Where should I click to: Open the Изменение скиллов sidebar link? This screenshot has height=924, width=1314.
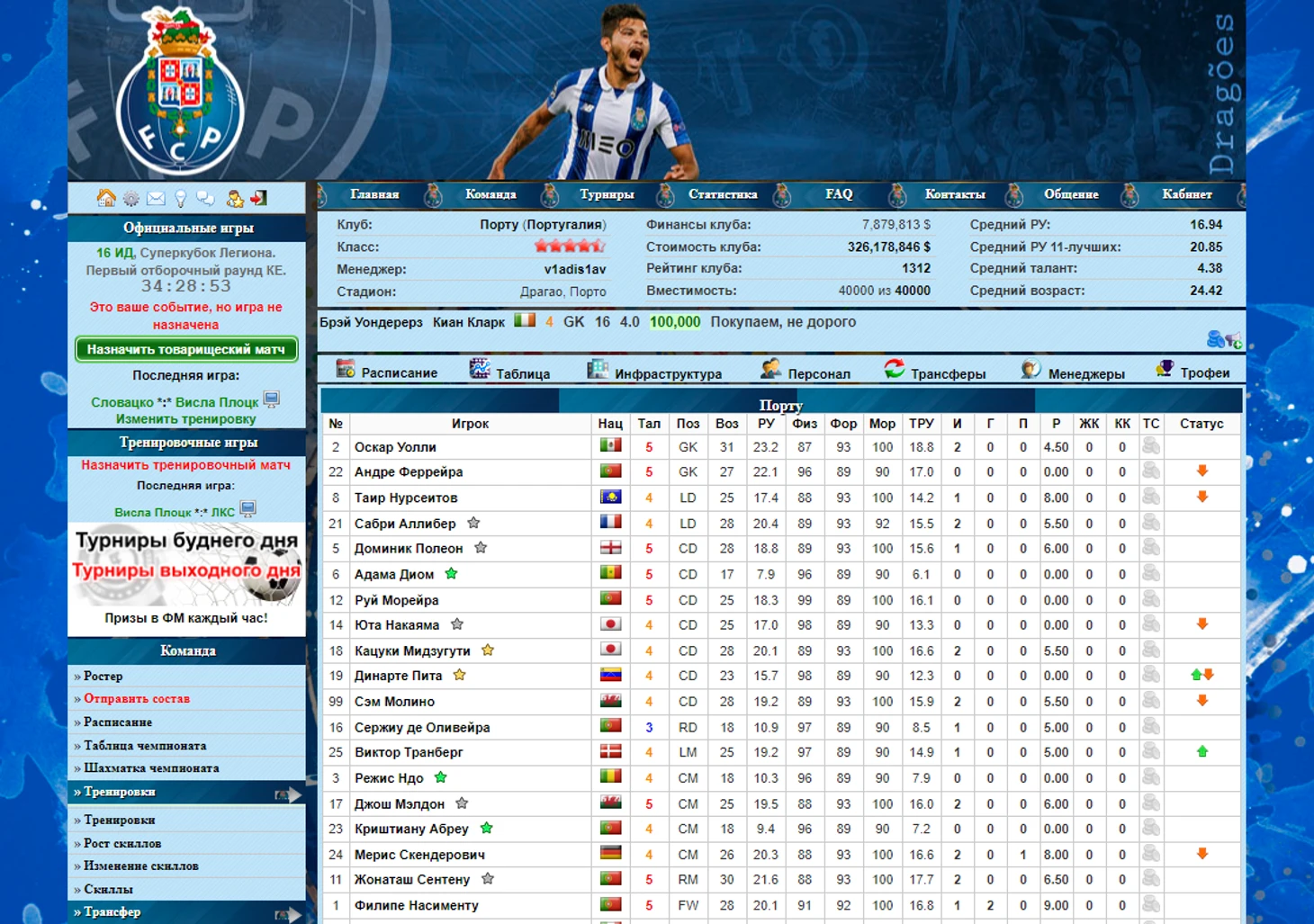tap(141, 866)
